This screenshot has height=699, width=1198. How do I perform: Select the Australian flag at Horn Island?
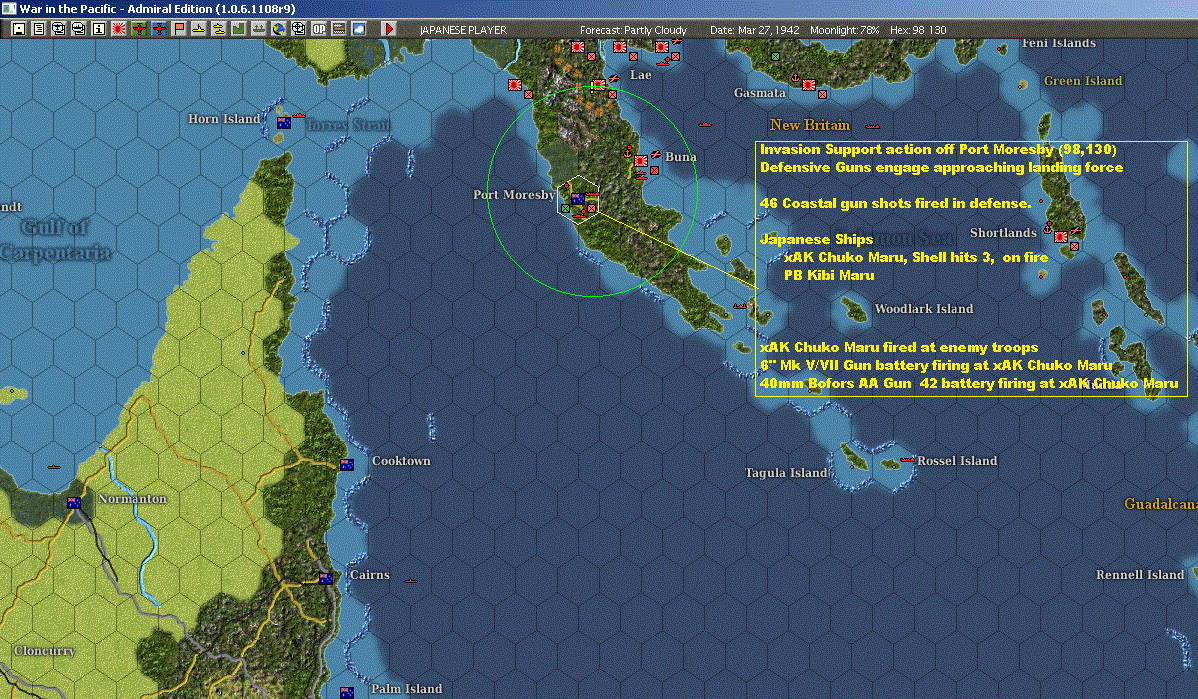[283, 122]
